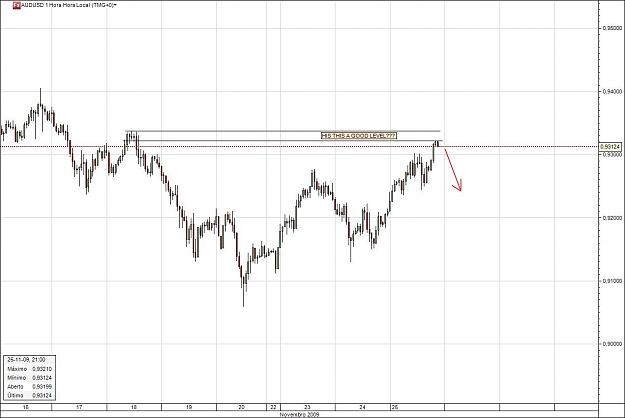Click date label 23 on time axis

point(307,407)
